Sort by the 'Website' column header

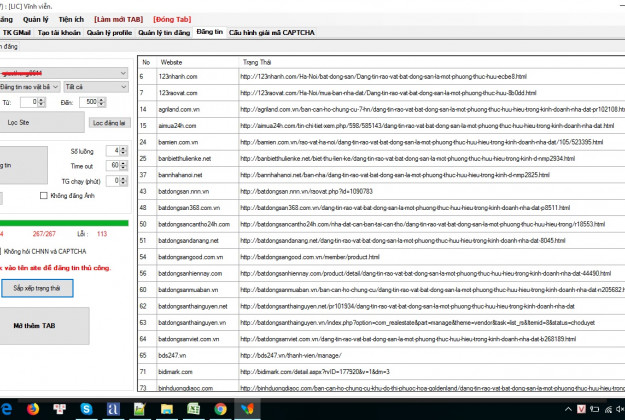(x=198, y=62)
